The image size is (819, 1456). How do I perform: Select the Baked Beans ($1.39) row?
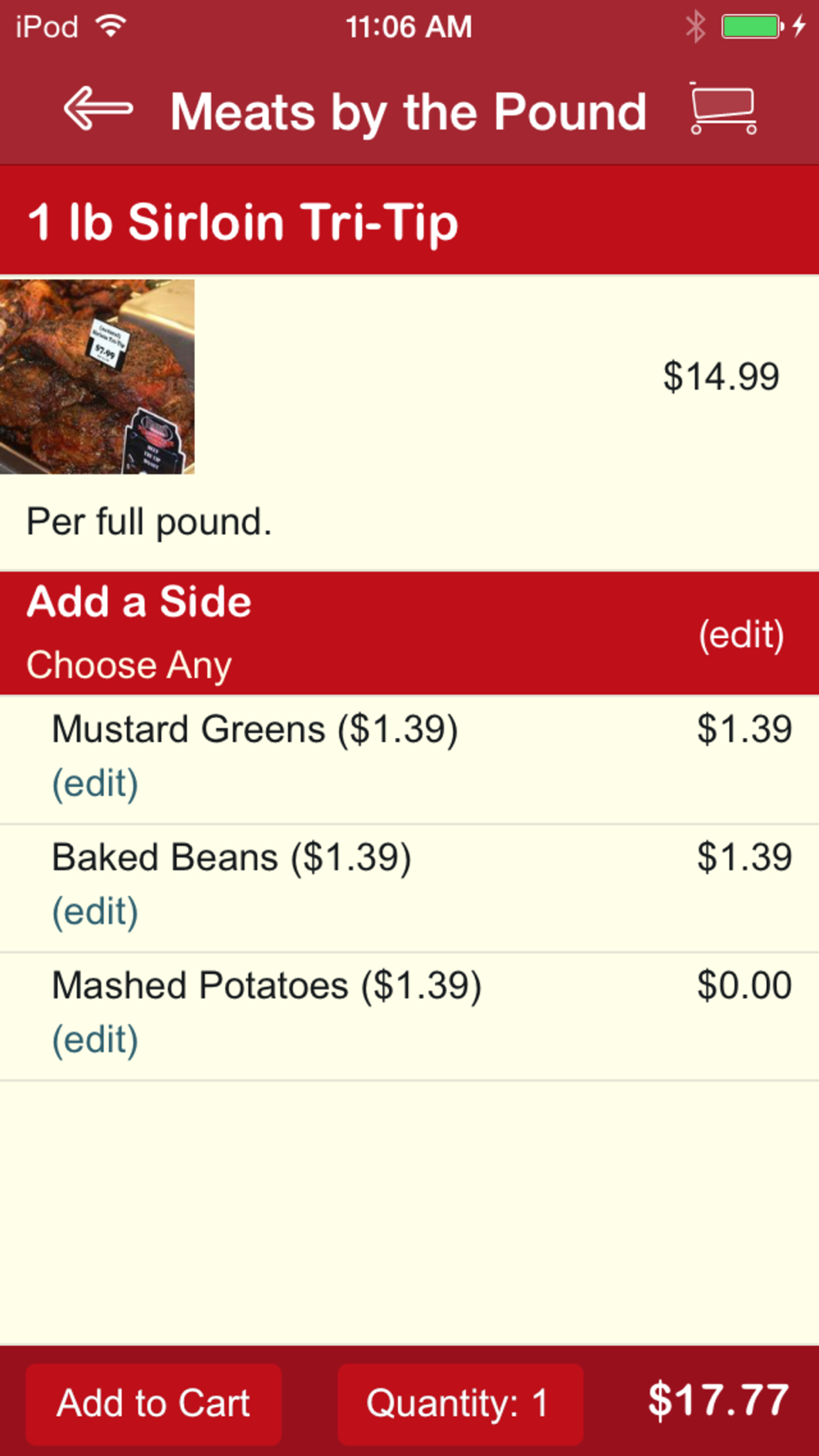pyautogui.click(x=409, y=889)
